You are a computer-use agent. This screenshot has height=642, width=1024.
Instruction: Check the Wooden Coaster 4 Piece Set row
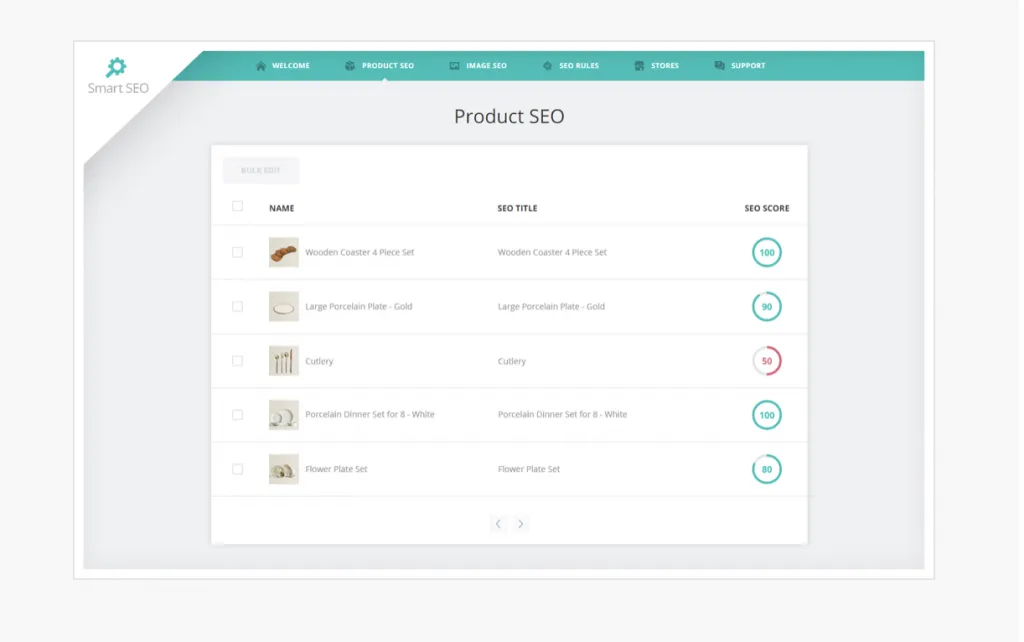click(237, 252)
